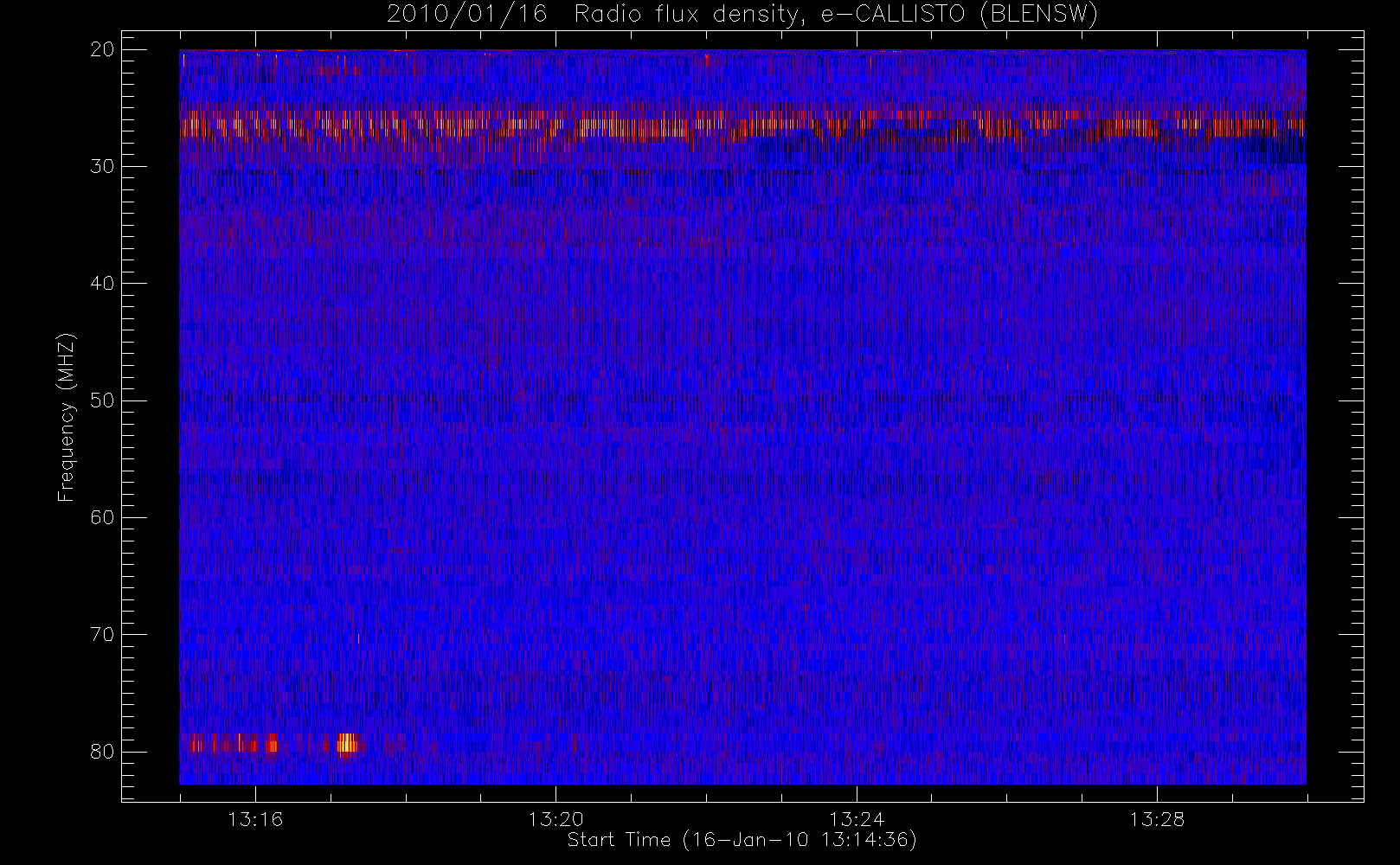Viewport: 1400px width, 865px height.
Task: Click the time tick label '13:16'
Action: [255, 819]
